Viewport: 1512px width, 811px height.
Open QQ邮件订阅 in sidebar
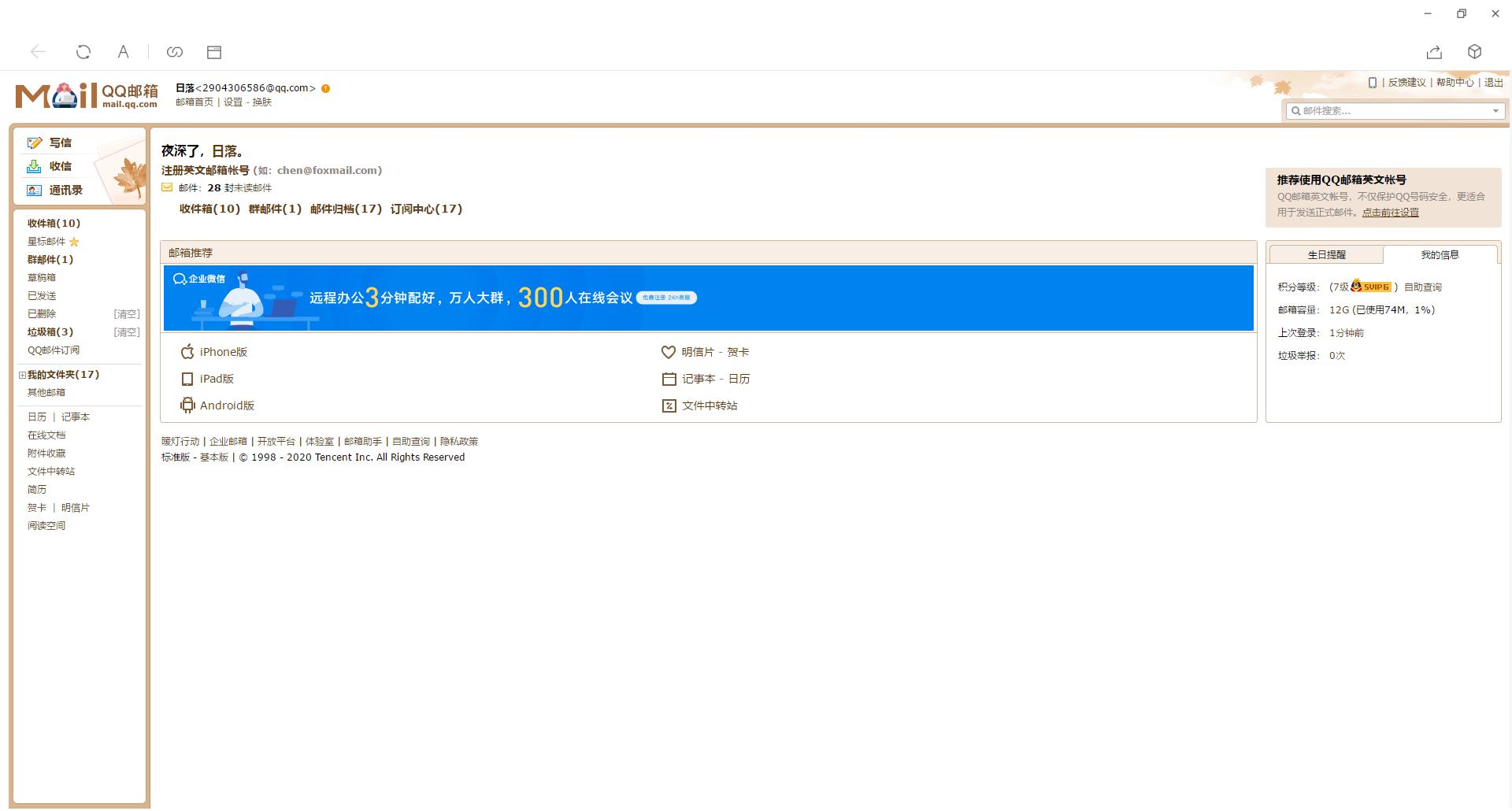[54, 350]
